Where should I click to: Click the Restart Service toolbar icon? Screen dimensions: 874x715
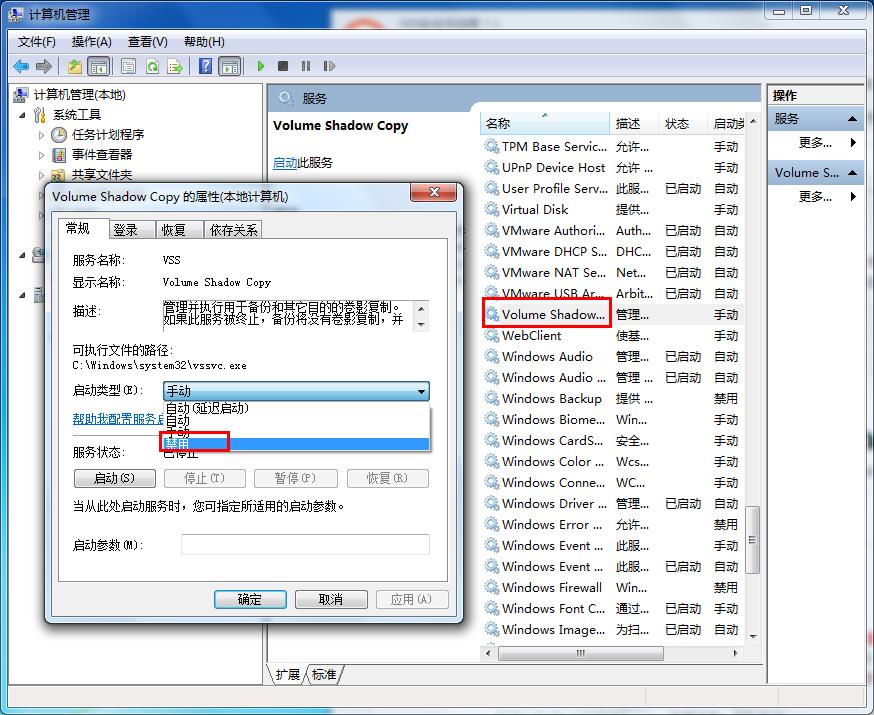click(329, 66)
